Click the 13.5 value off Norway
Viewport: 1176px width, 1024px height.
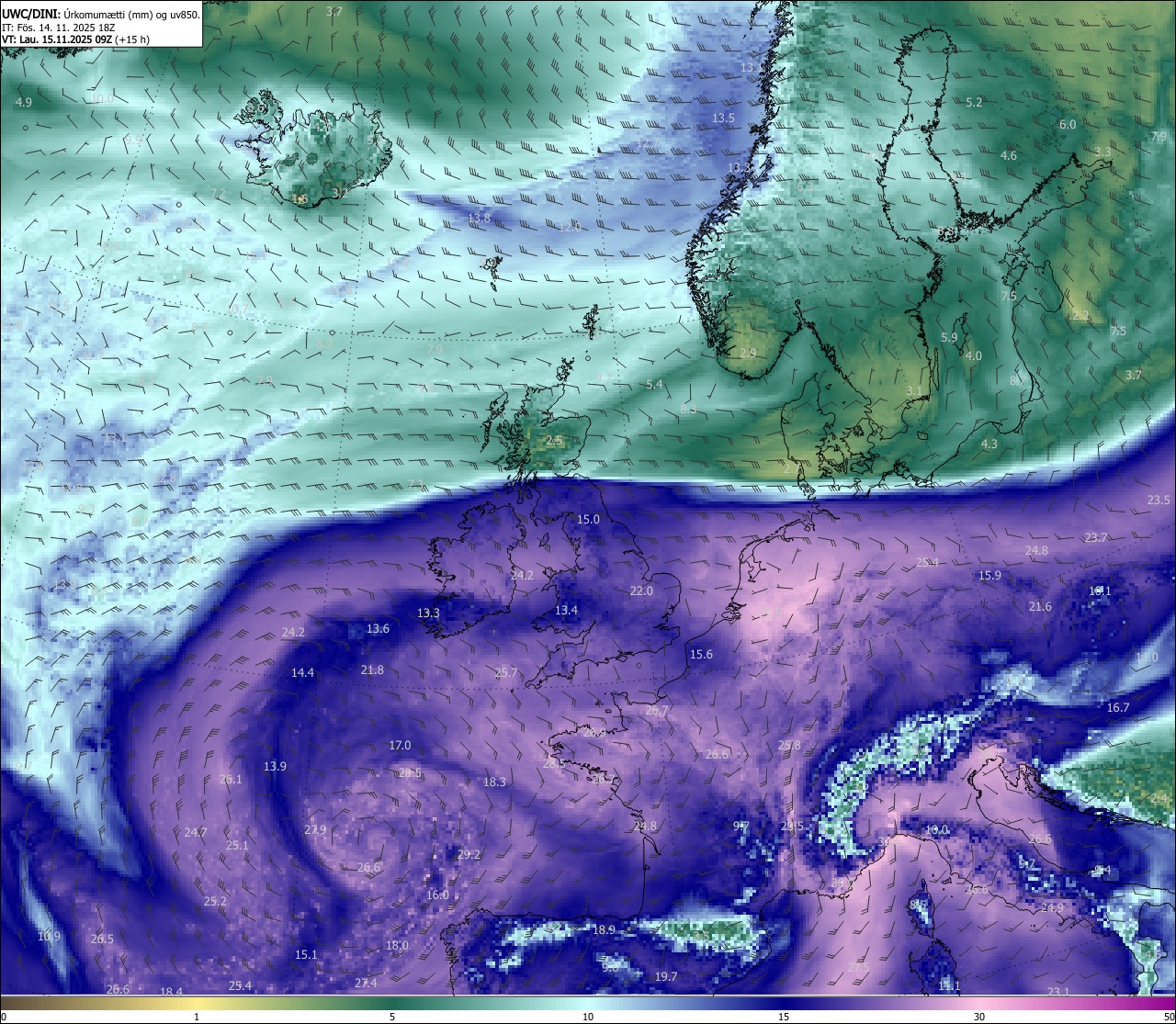point(724,118)
